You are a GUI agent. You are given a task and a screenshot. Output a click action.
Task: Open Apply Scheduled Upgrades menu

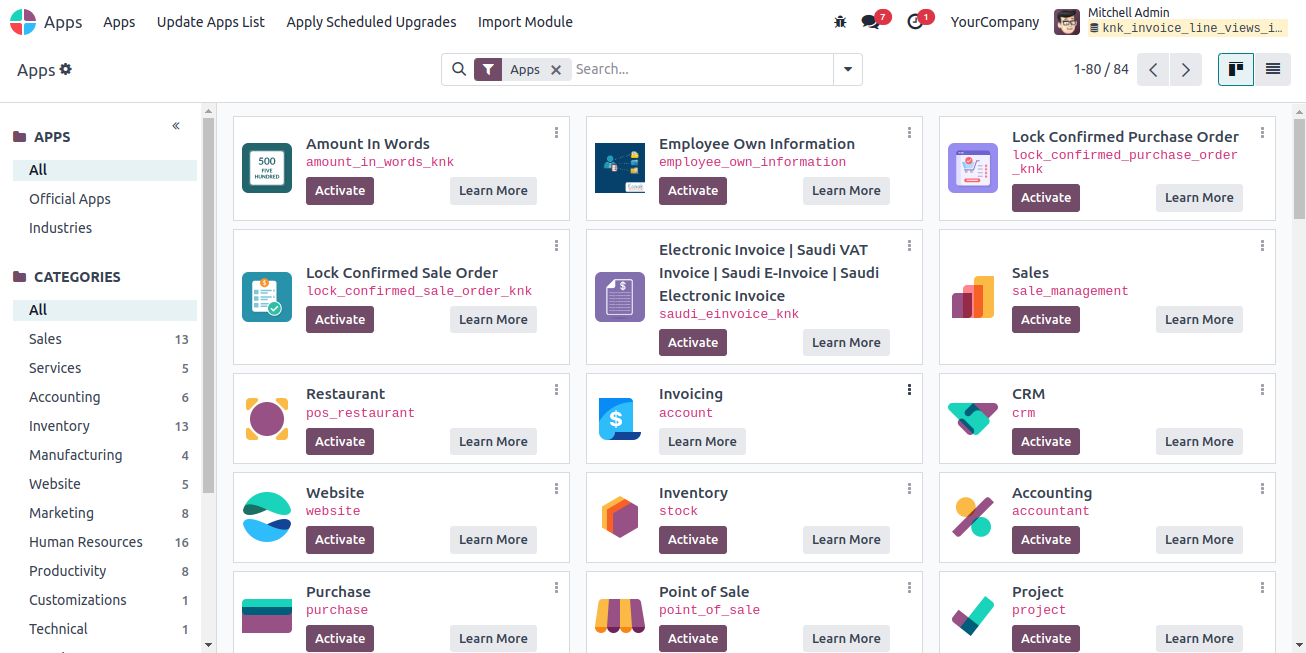tap(371, 22)
